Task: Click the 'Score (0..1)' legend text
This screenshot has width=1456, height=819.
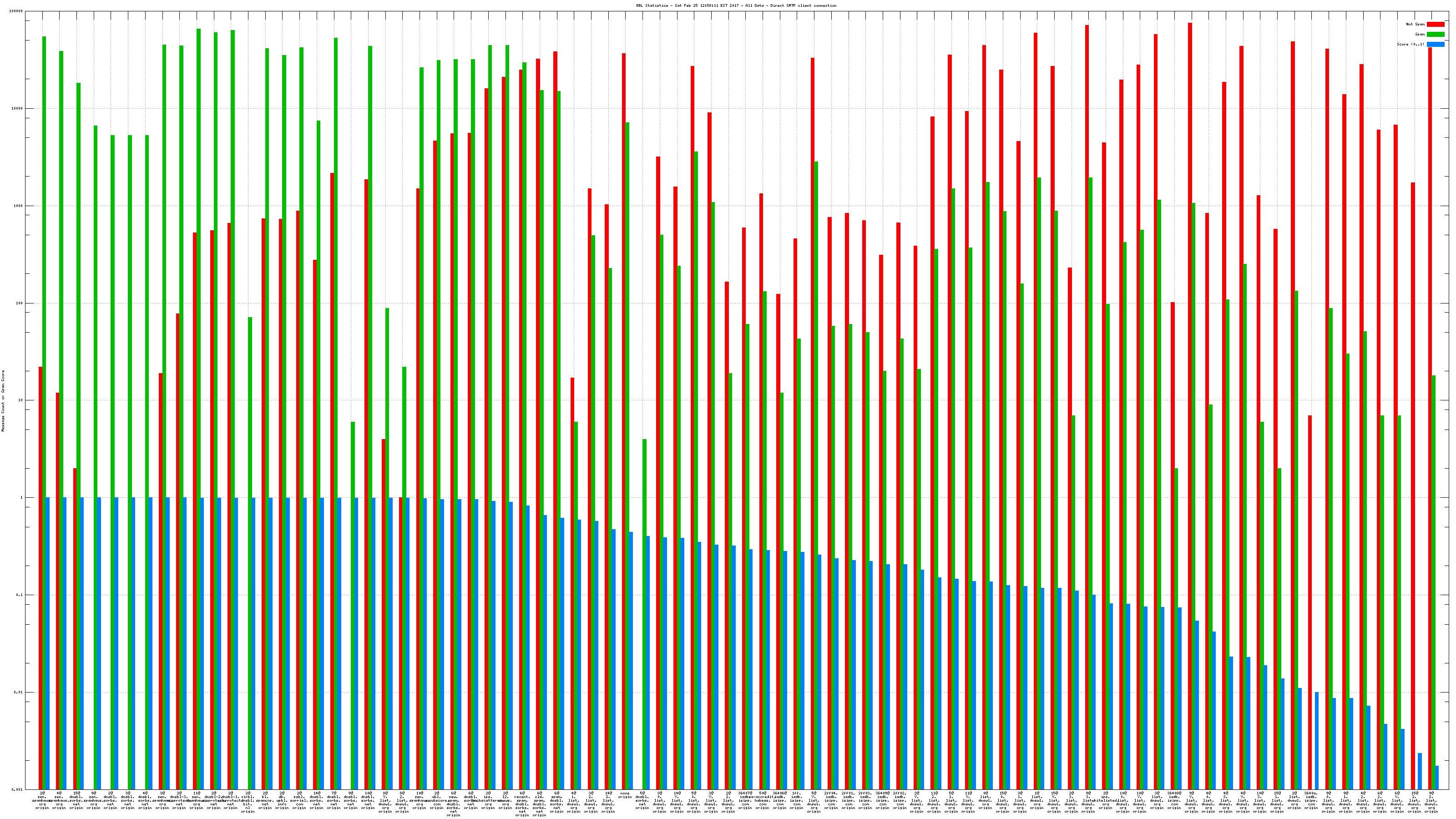Action: pyautogui.click(x=1410, y=44)
